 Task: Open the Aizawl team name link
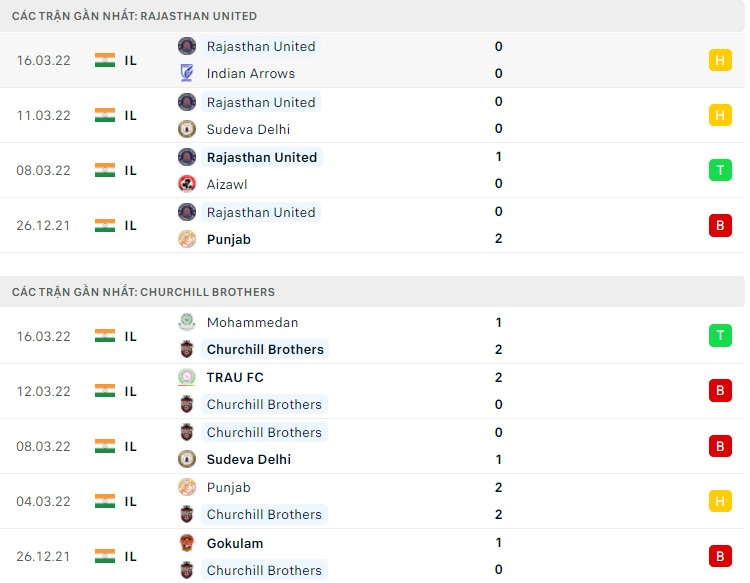pos(227,184)
